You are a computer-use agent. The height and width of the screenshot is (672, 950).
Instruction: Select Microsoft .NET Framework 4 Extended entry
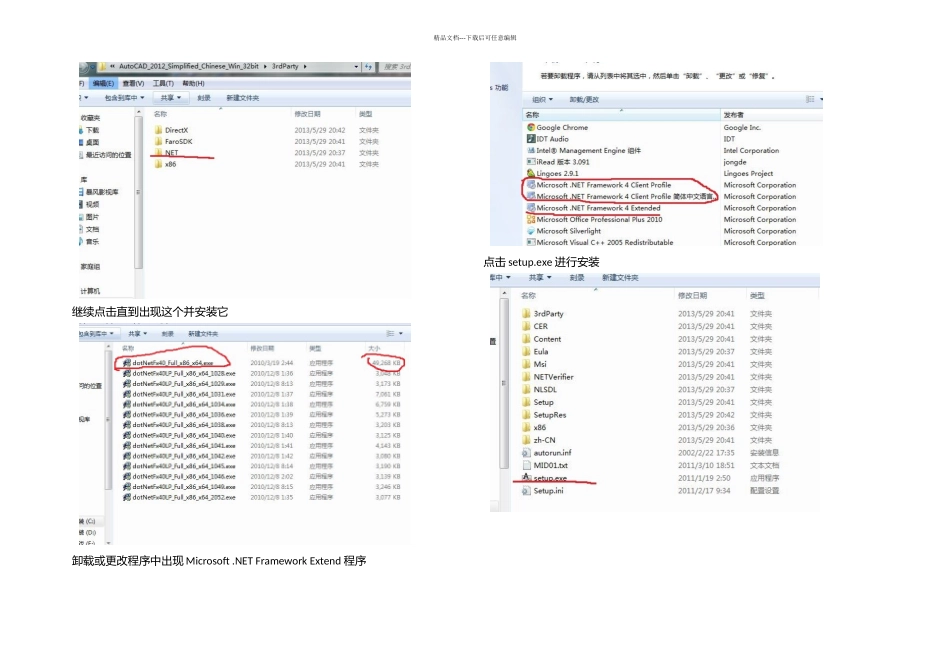(598, 208)
